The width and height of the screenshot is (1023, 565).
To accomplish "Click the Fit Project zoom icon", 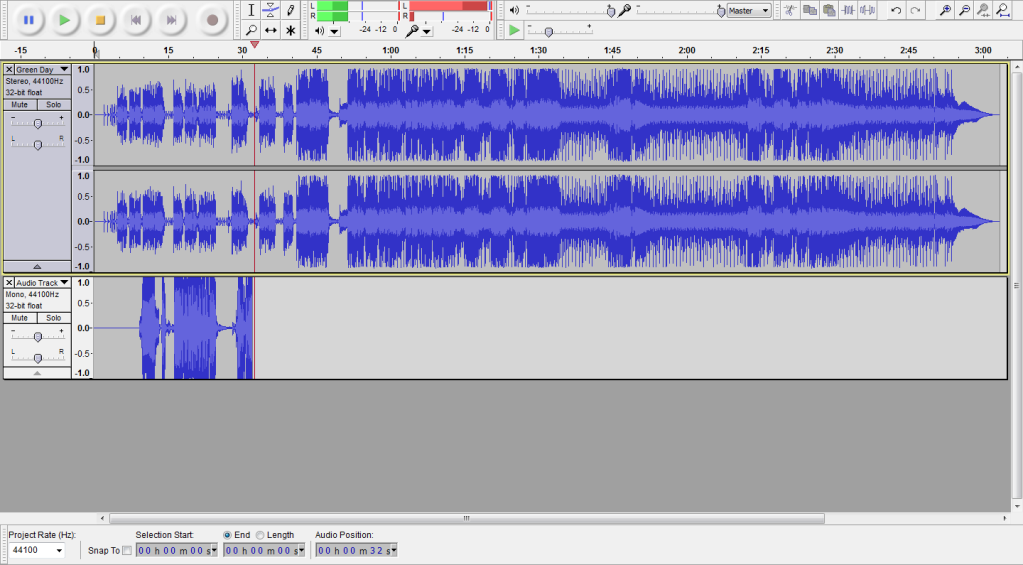I will pos(1002,10).
